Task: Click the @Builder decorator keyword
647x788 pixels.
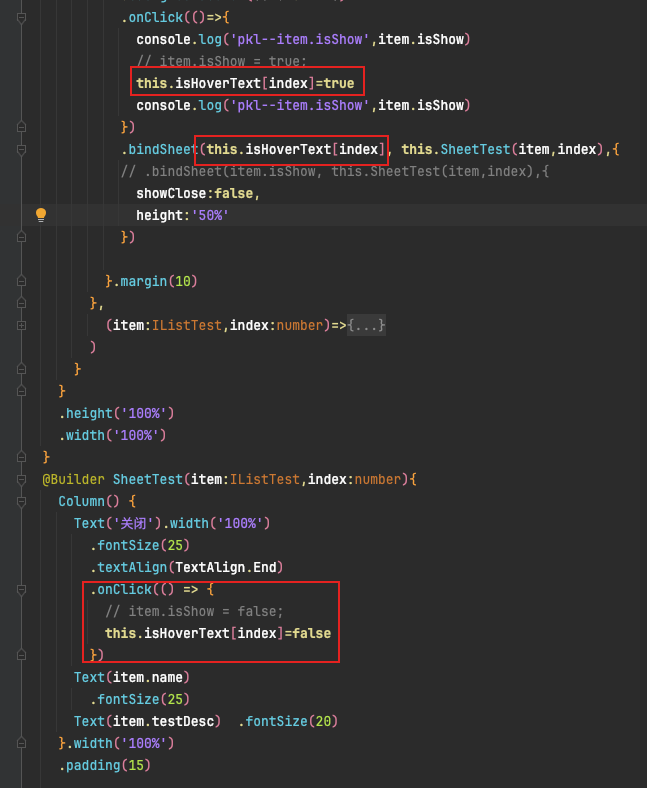Action: [74, 479]
